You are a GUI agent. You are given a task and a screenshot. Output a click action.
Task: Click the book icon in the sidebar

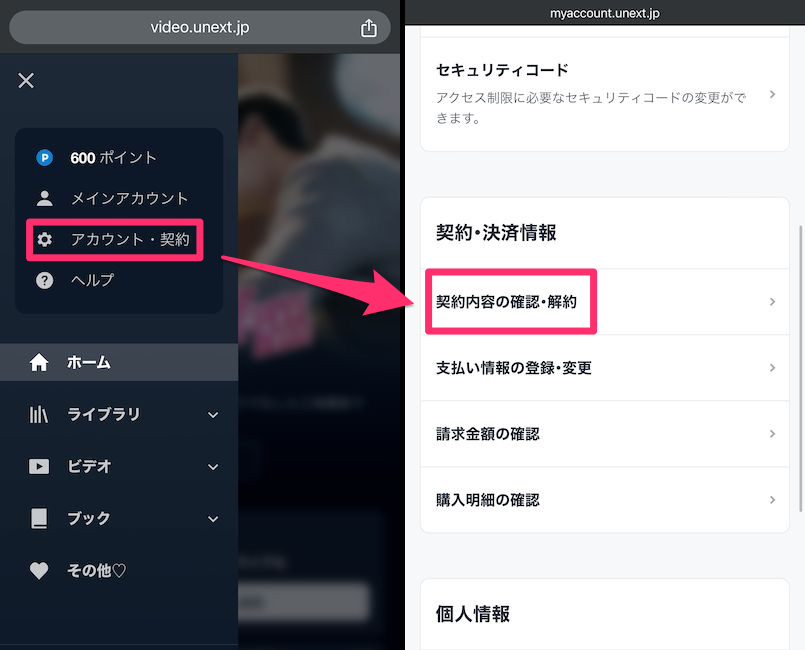39,519
